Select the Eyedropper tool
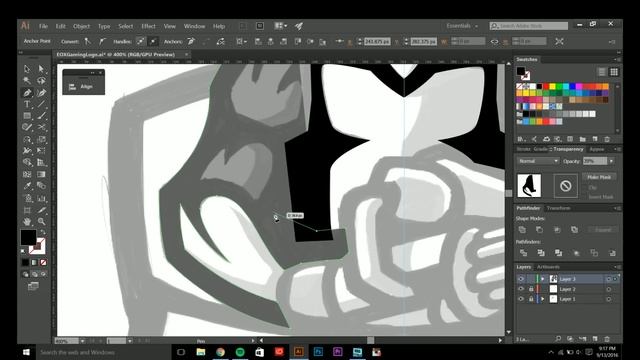The height and width of the screenshot is (360, 640). coord(27,186)
